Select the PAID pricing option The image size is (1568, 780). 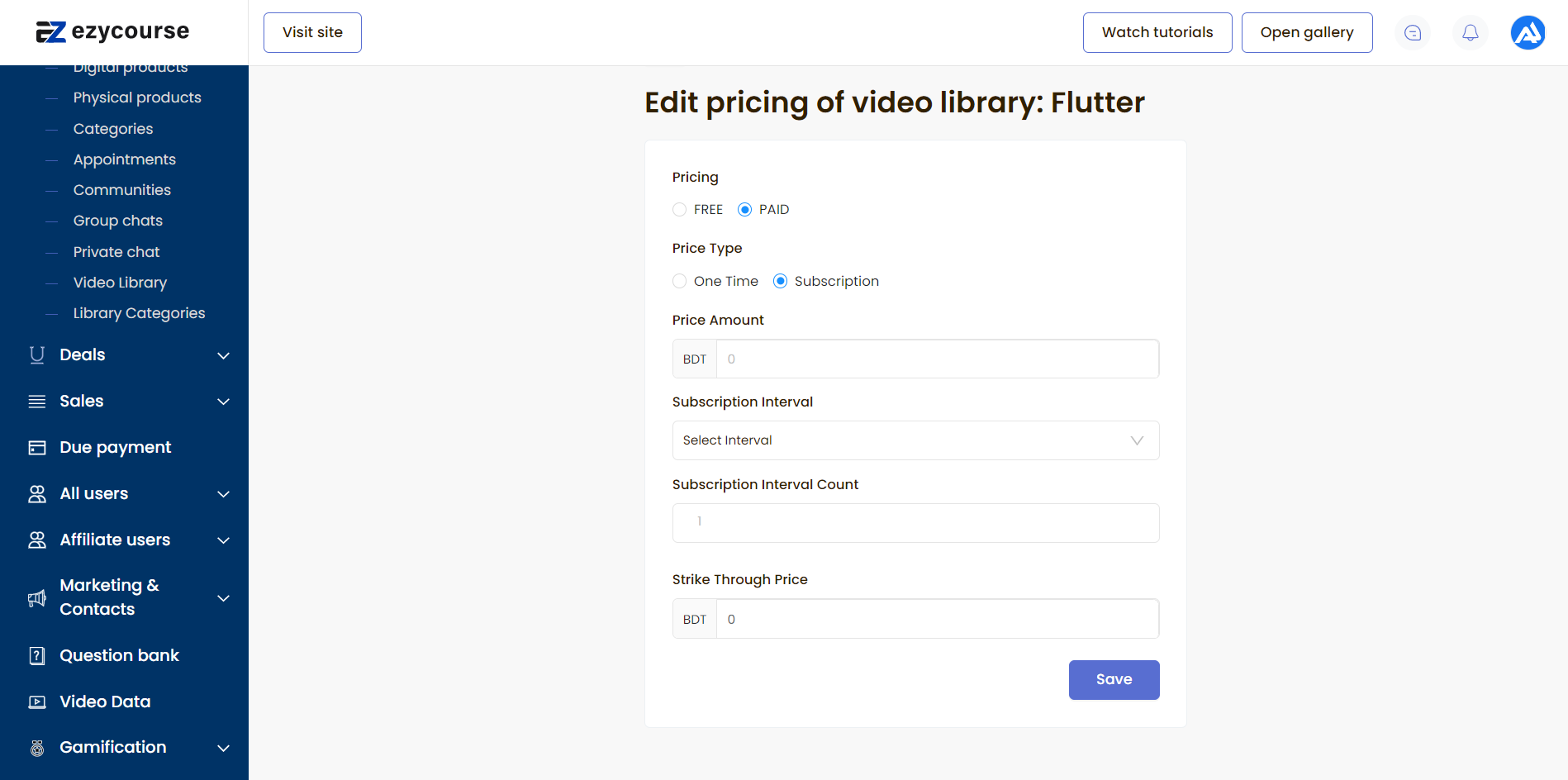point(745,210)
